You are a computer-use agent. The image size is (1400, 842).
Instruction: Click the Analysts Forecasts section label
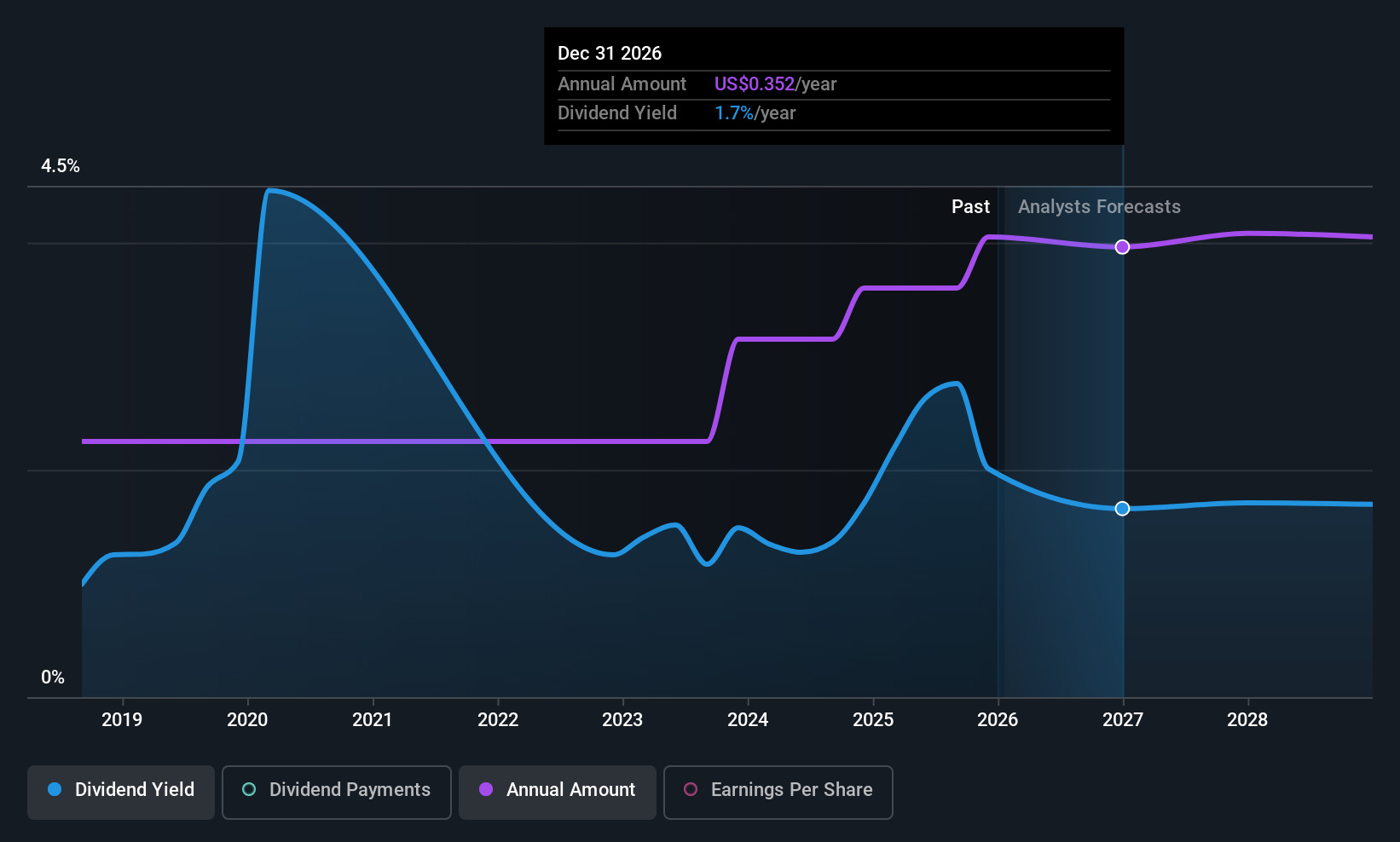[x=1099, y=207]
